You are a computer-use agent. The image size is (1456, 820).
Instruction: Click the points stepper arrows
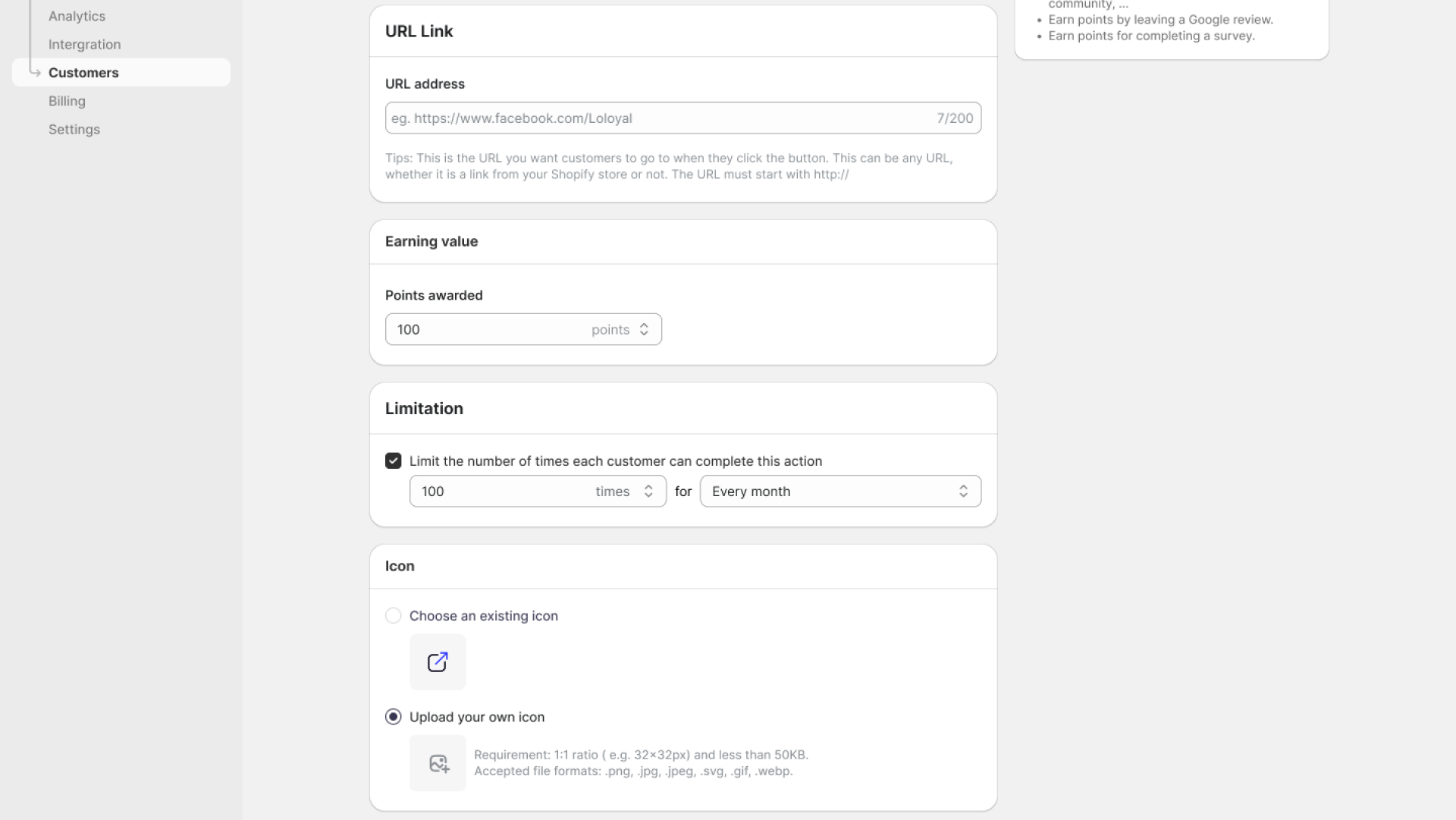tap(644, 329)
